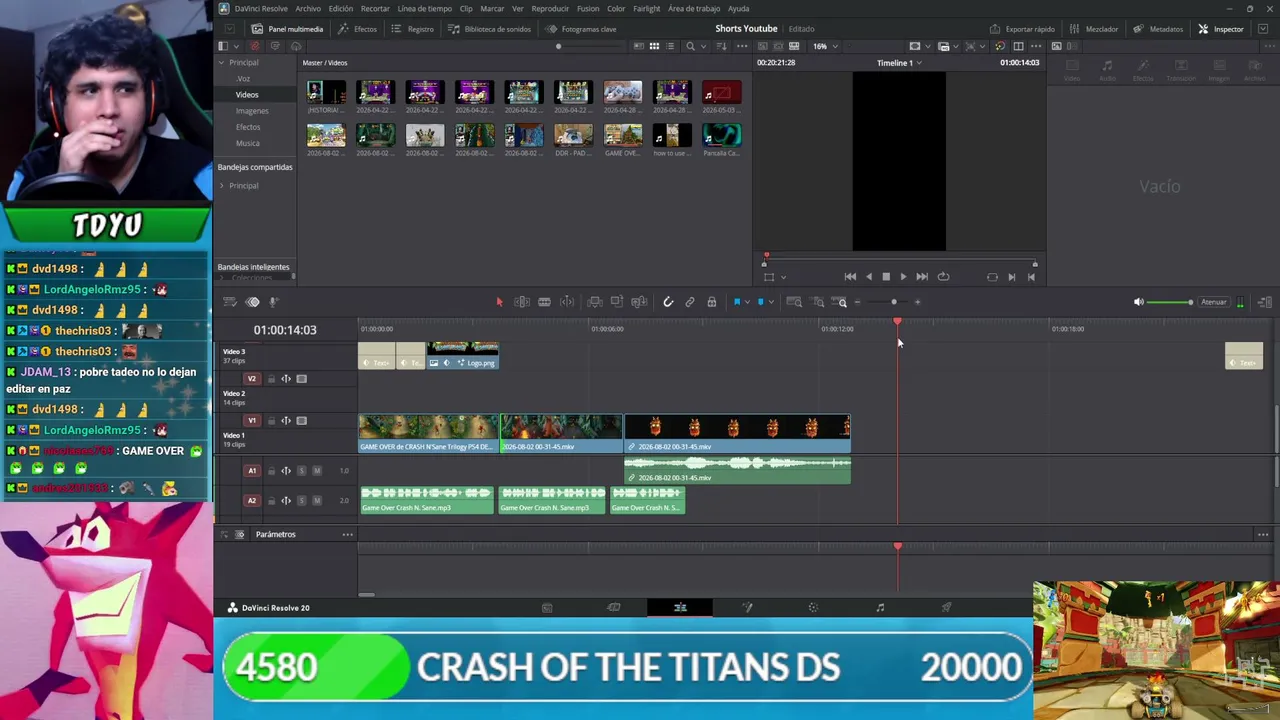
Task: Click the speaker volume icon
Action: pyautogui.click(x=1138, y=302)
